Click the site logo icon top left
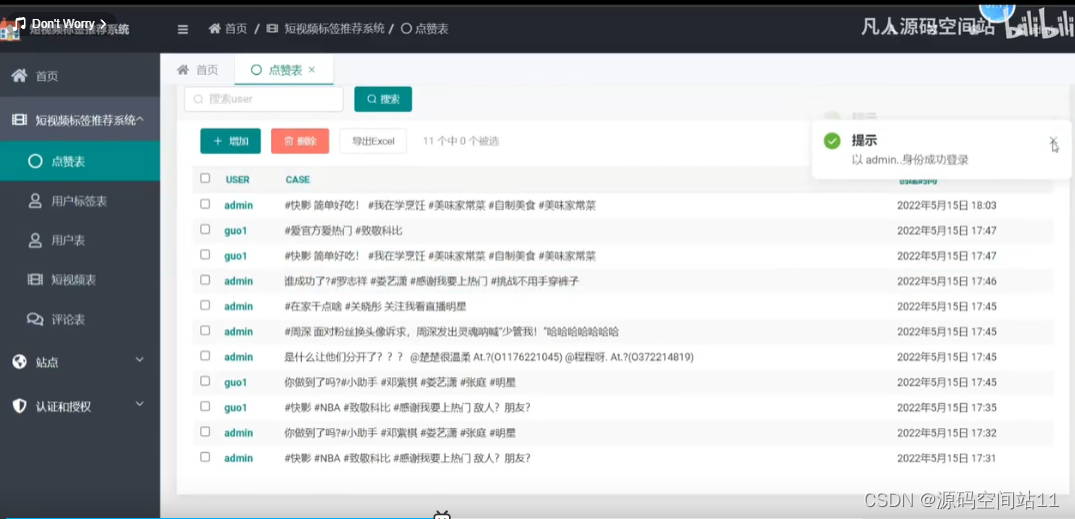Viewport: 1075px width, 519px height. [9, 31]
